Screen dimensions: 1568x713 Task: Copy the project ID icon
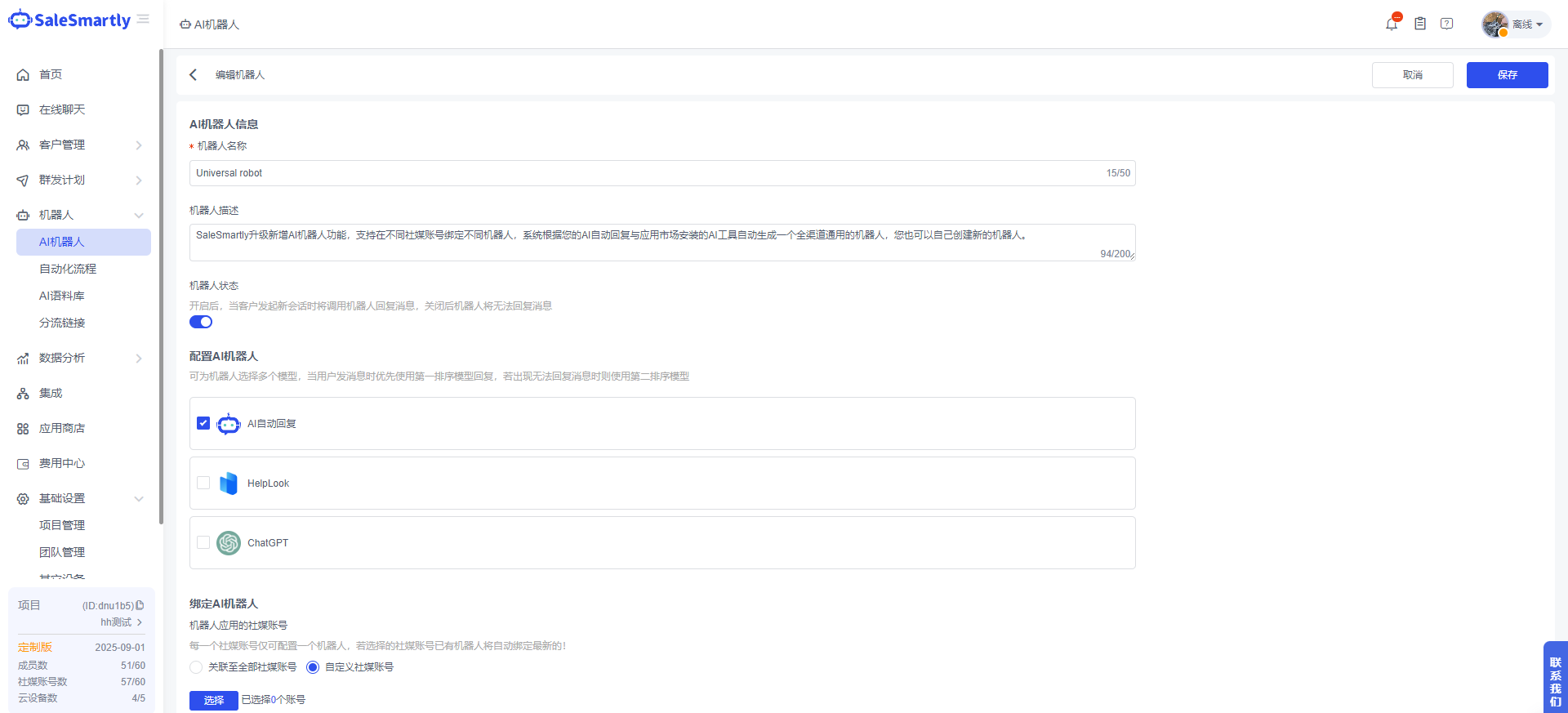[140, 605]
